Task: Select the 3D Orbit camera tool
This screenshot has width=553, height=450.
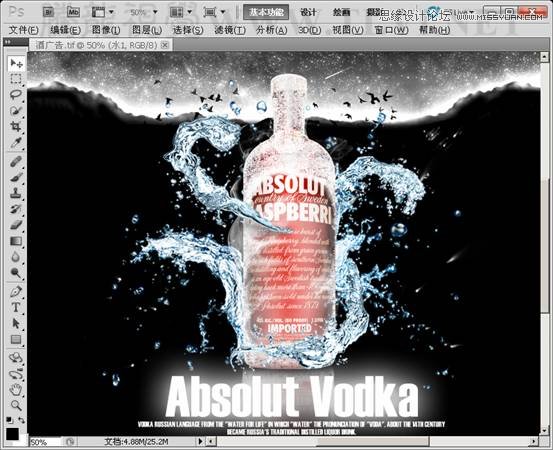Action: tap(16, 374)
